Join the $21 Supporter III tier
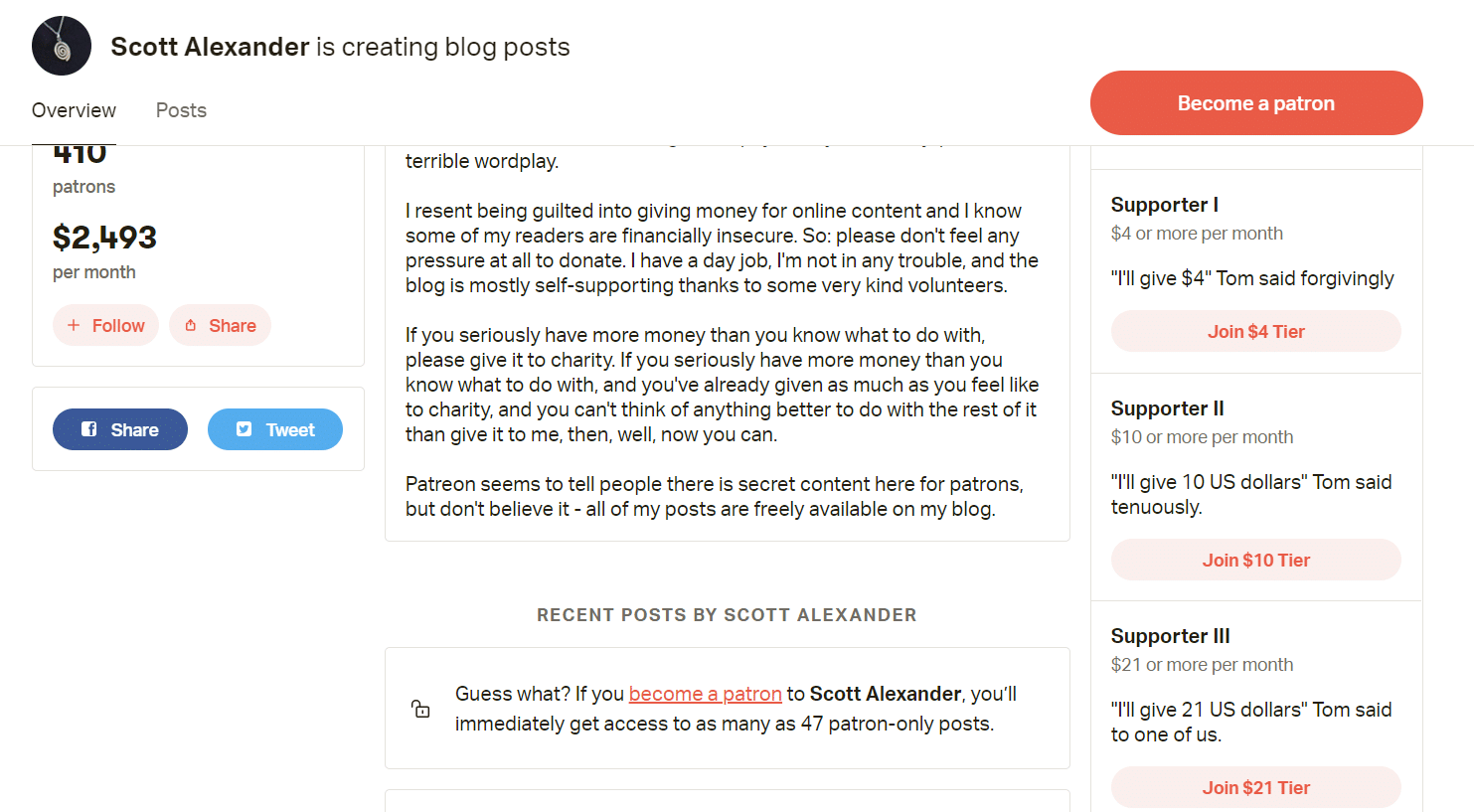This screenshot has width=1474, height=812. coord(1255,786)
